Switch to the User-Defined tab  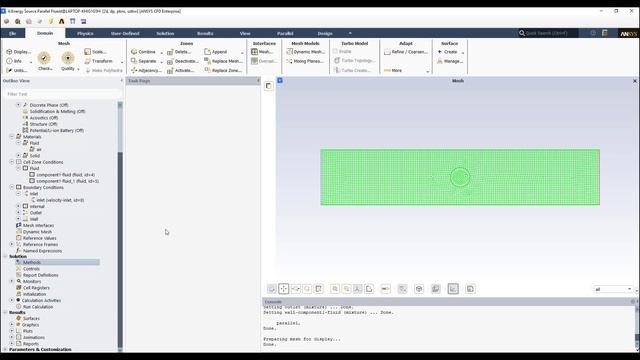125,33
